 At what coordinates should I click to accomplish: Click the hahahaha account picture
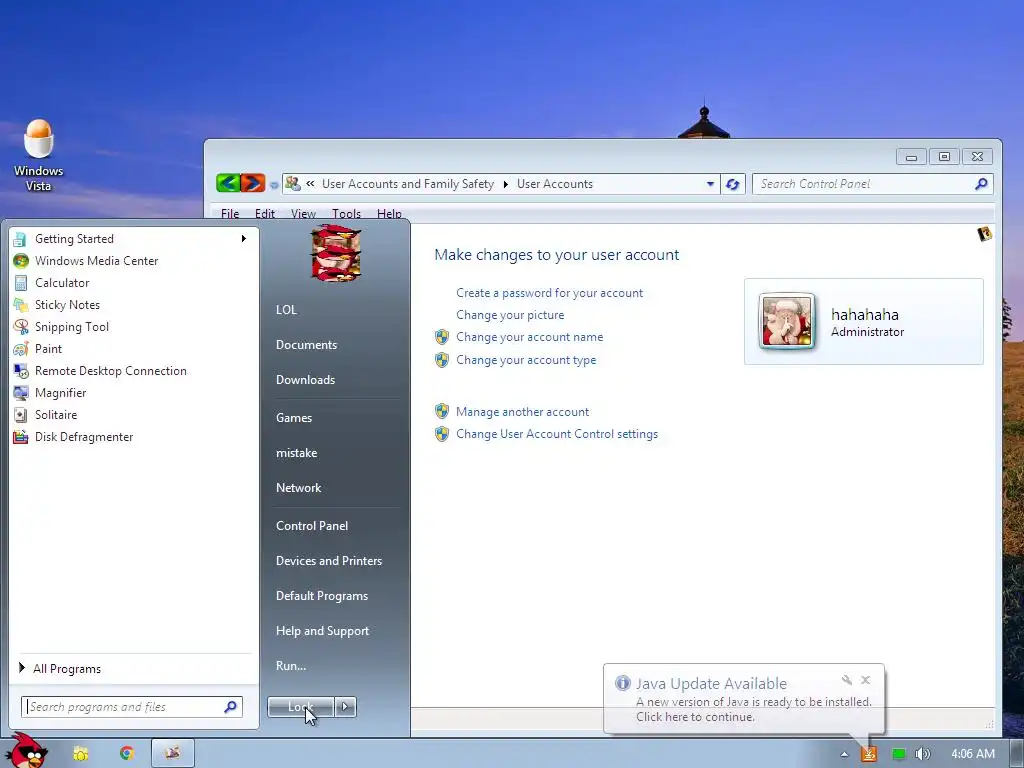pyautogui.click(x=787, y=321)
